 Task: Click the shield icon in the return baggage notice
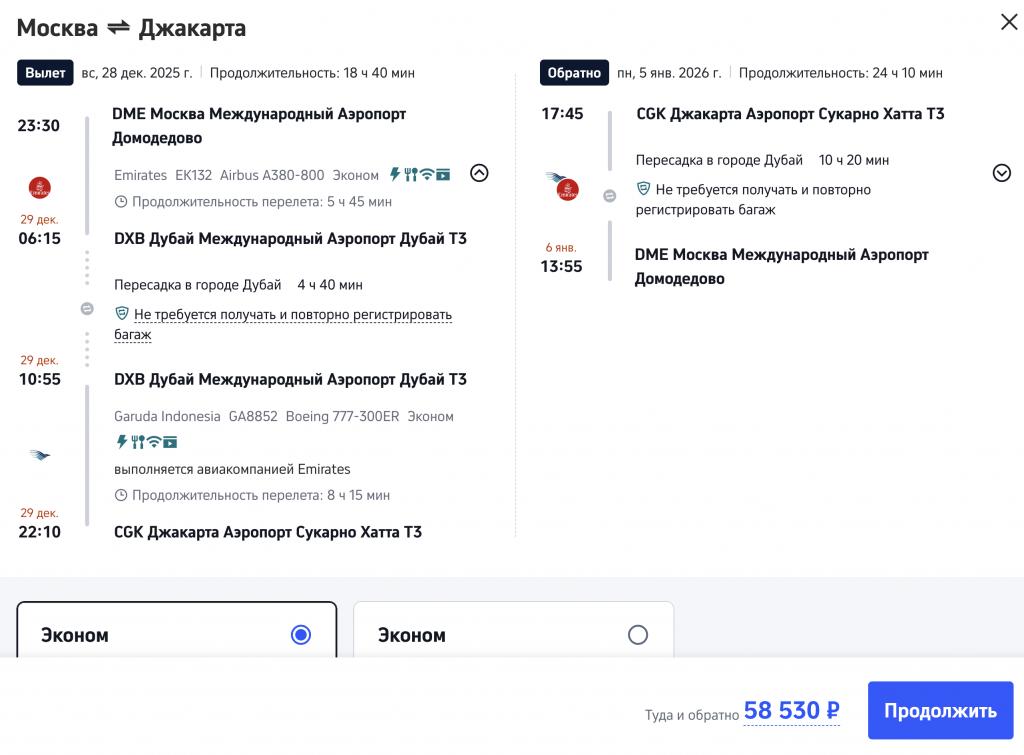643,189
